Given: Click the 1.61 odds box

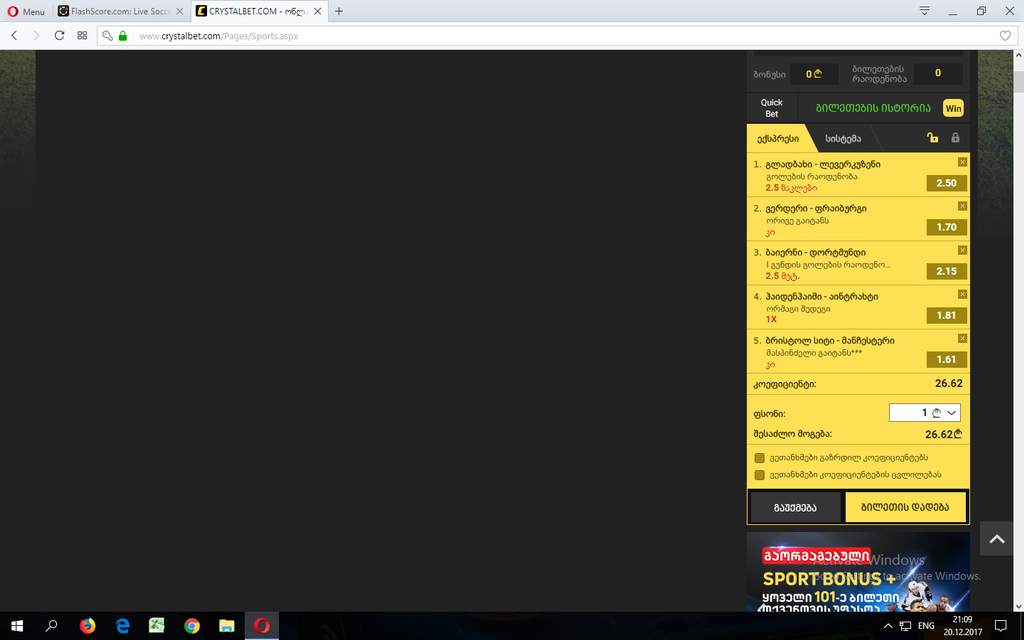Looking at the screenshot, I should pos(946,359).
